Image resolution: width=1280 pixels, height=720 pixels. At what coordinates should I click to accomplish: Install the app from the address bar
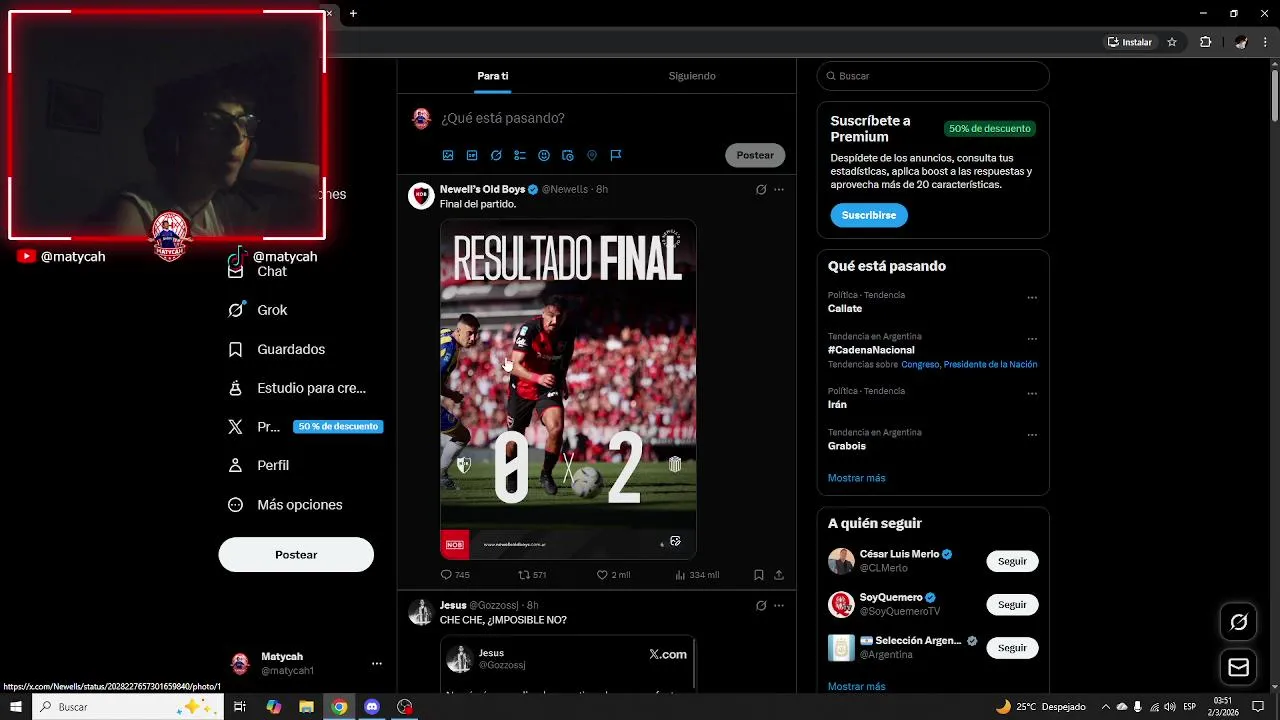pyautogui.click(x=1130, y=42)
